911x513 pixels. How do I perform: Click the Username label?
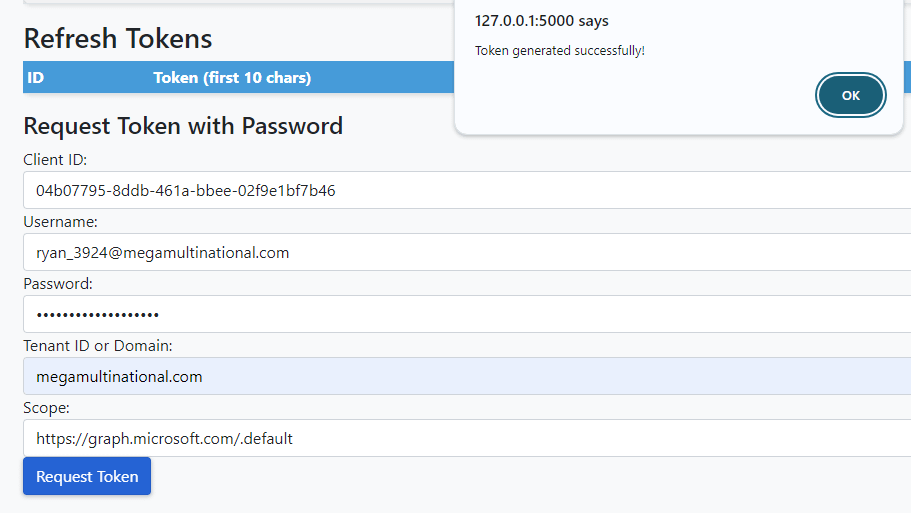click(x=60, y=222)
